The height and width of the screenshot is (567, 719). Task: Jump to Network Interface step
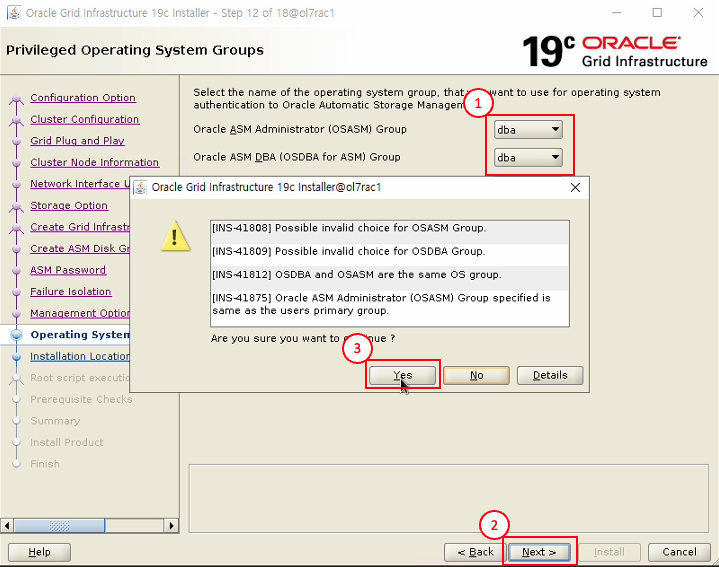80,184
